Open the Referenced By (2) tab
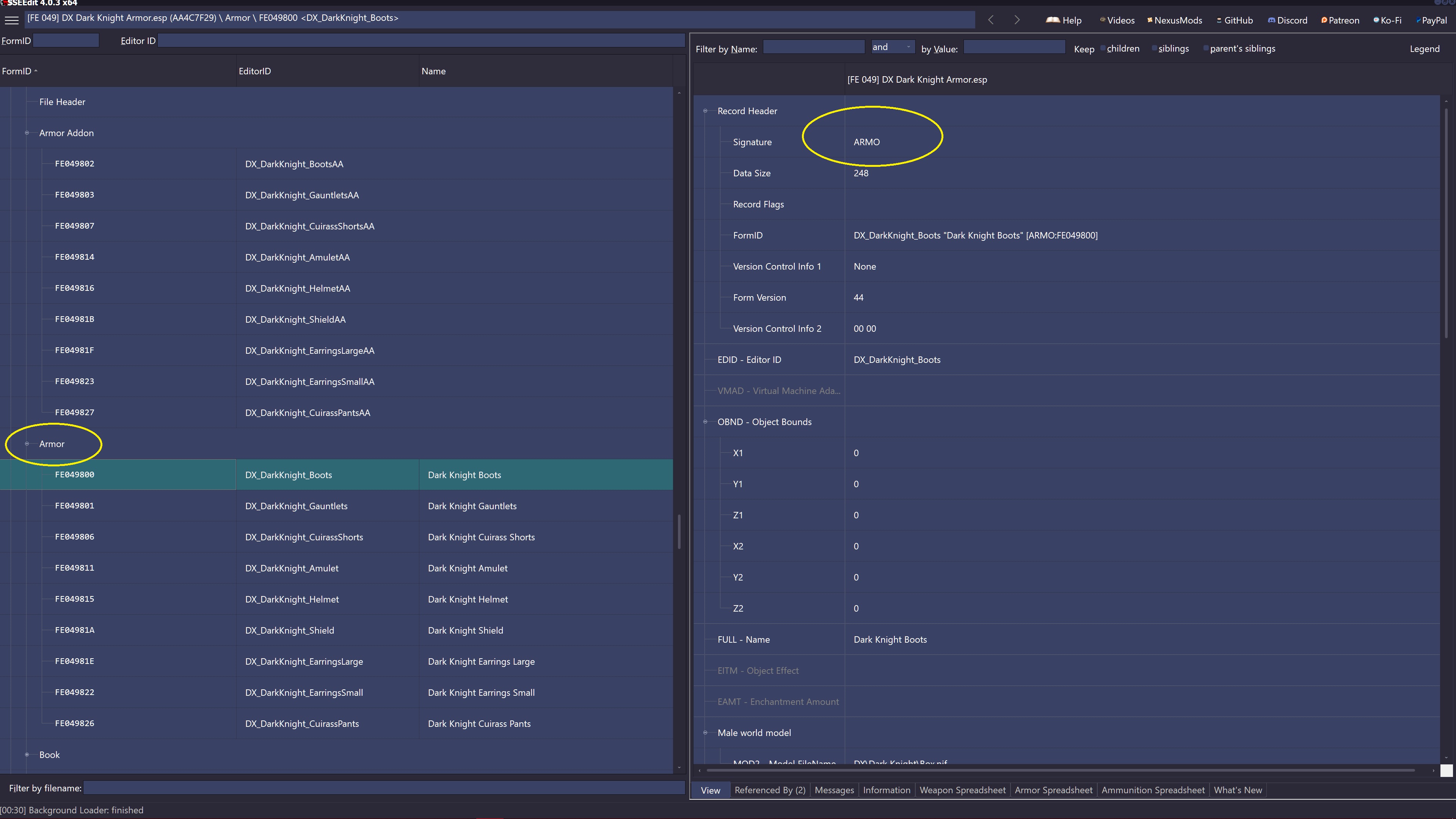1456x819 pixels. [770, 790]
